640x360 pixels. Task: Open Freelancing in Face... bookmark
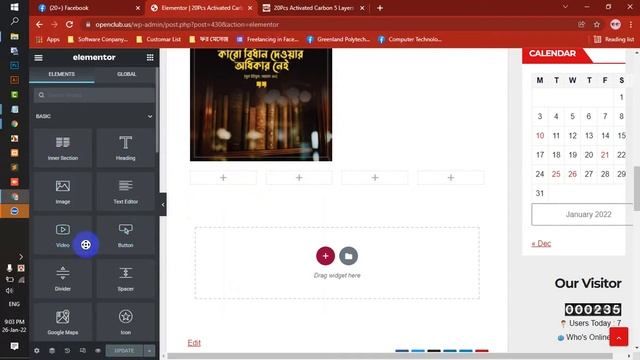268,39
